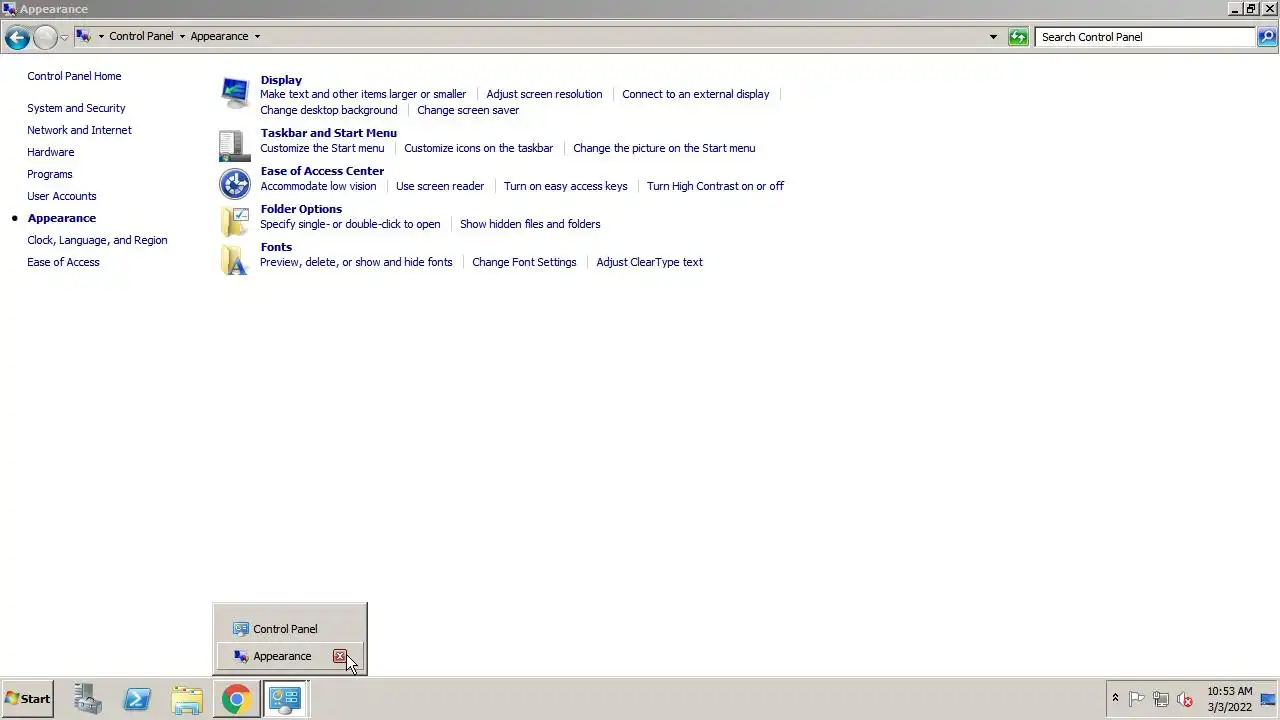Click the Folder Options heading
The height and width of the screenshot is (720, 1280).
coord(301,209)
